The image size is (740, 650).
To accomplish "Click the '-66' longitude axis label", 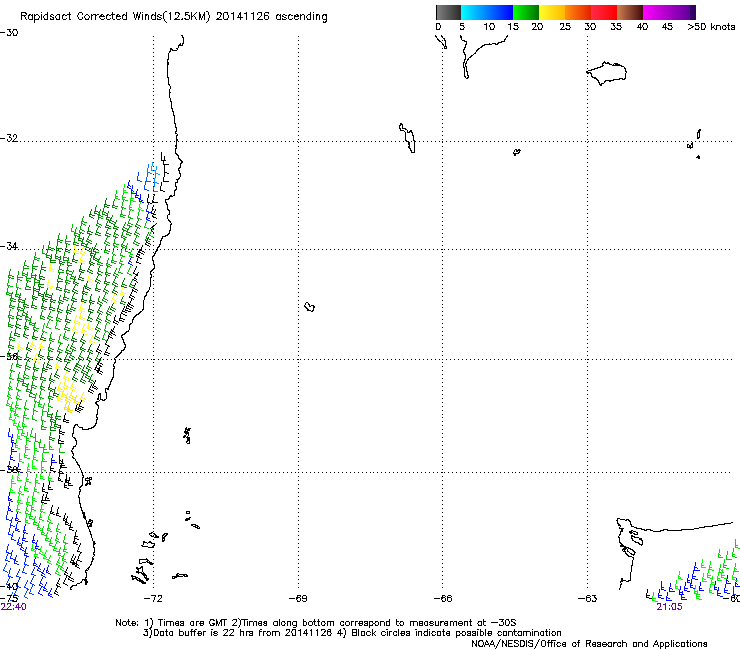I will pyautogui.click(x=443, y=599).
